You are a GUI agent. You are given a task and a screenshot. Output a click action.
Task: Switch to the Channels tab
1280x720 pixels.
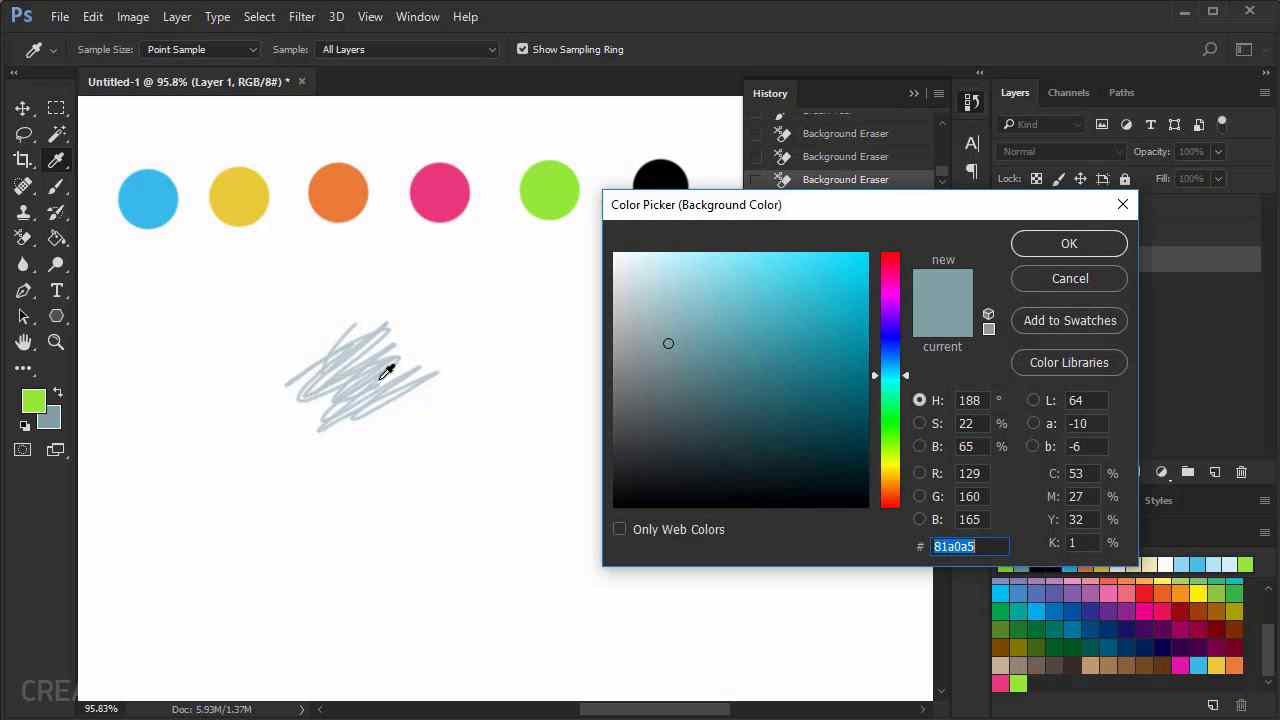click(1068, 93)
